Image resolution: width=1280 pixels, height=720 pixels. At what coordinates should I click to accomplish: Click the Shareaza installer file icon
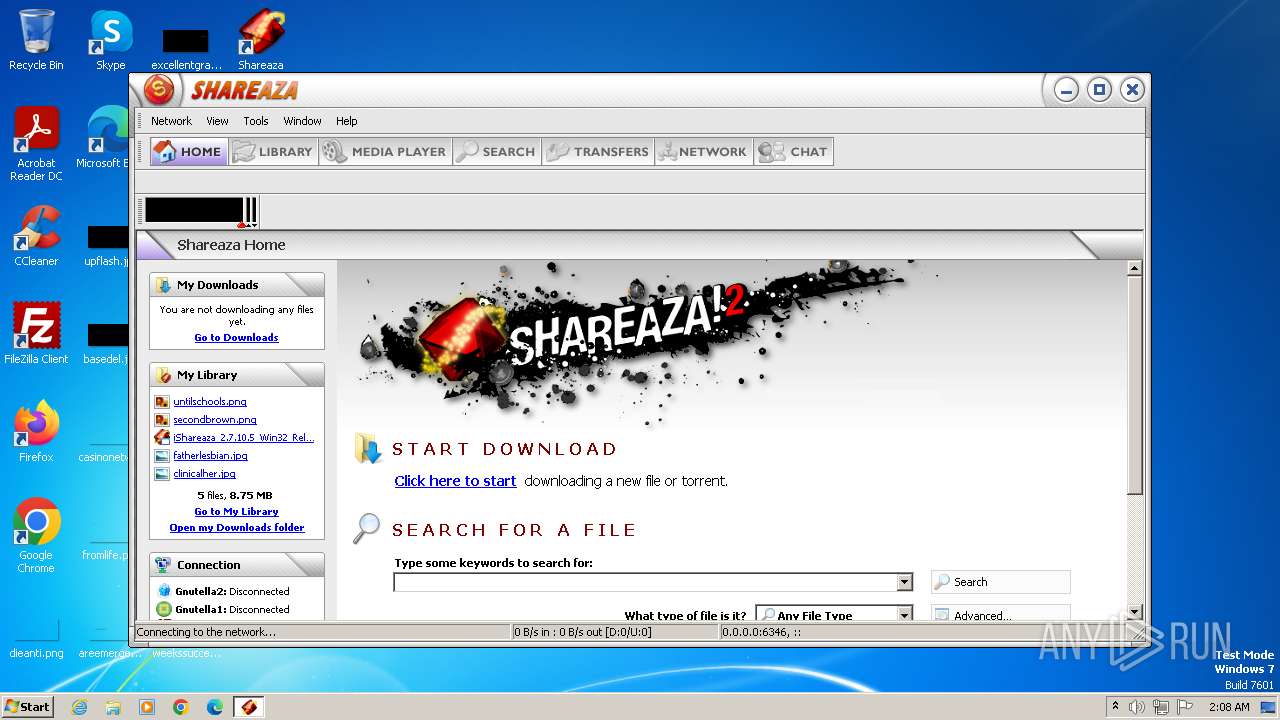point(162,438)
